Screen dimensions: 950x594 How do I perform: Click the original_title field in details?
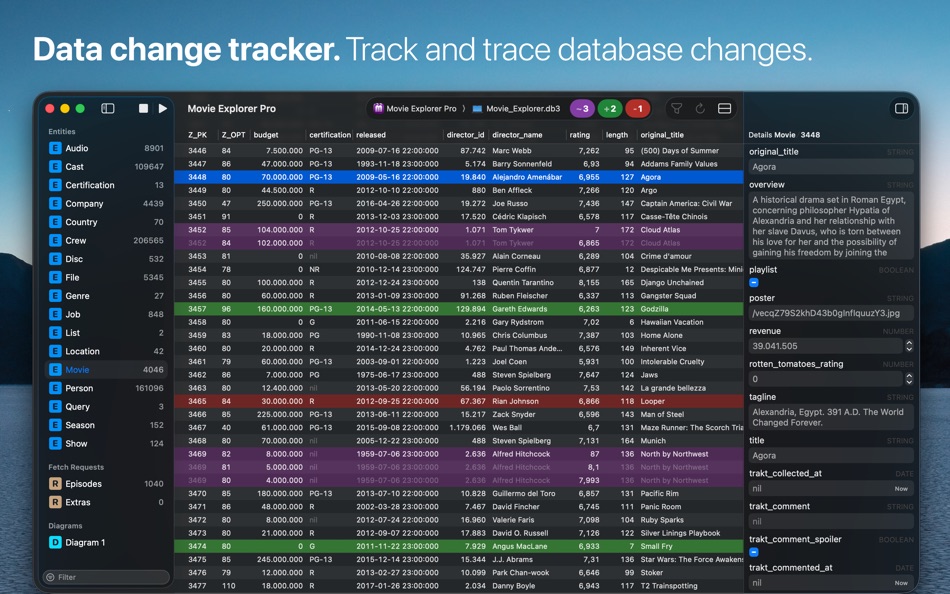[x=831, y=167]
